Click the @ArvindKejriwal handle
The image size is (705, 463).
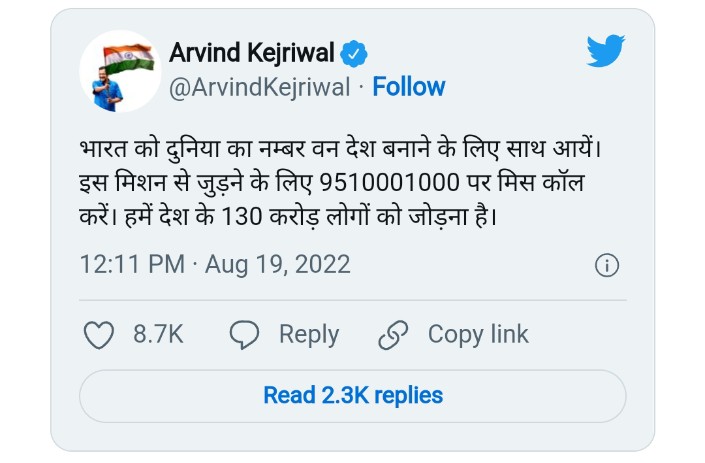coord(259,87)
